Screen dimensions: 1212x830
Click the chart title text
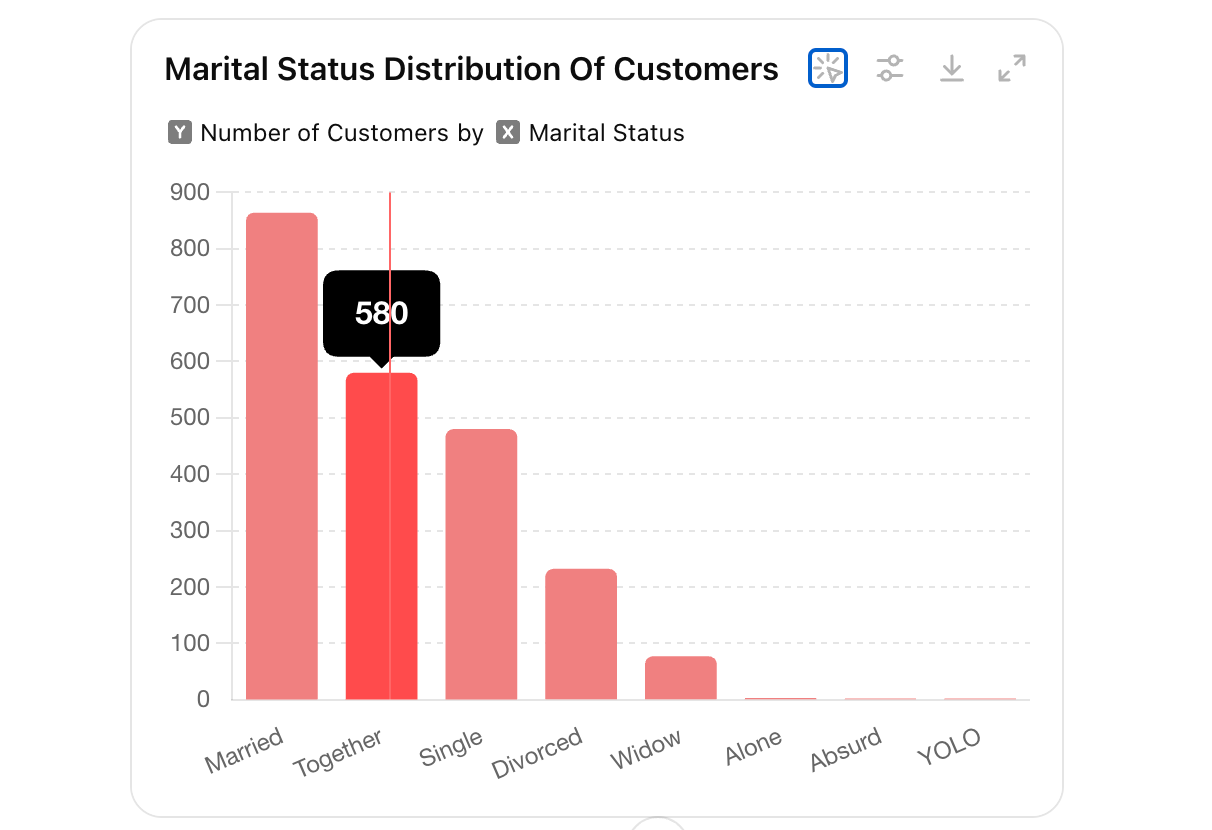coord(471,69)
